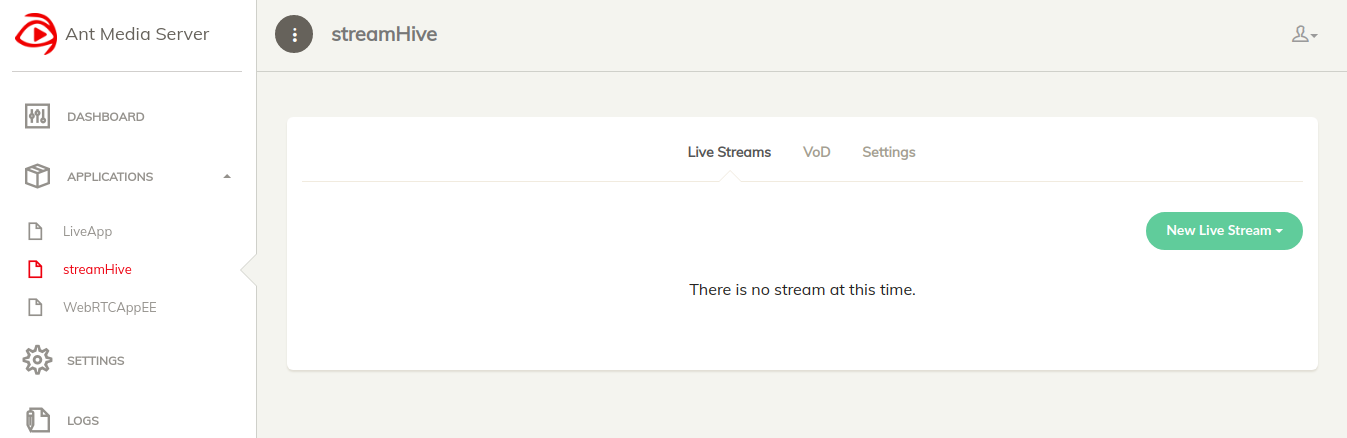
Task: Click the WebRTCAppEE file icon
Action: click(35, 307)
